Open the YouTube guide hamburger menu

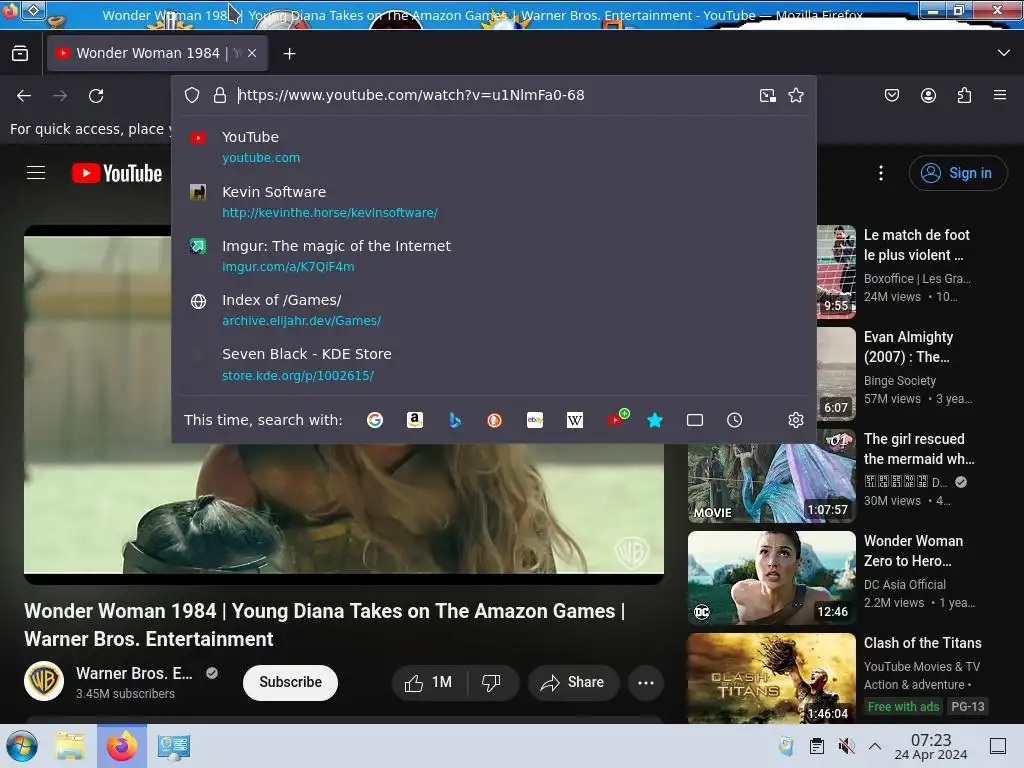pos(36,172)
